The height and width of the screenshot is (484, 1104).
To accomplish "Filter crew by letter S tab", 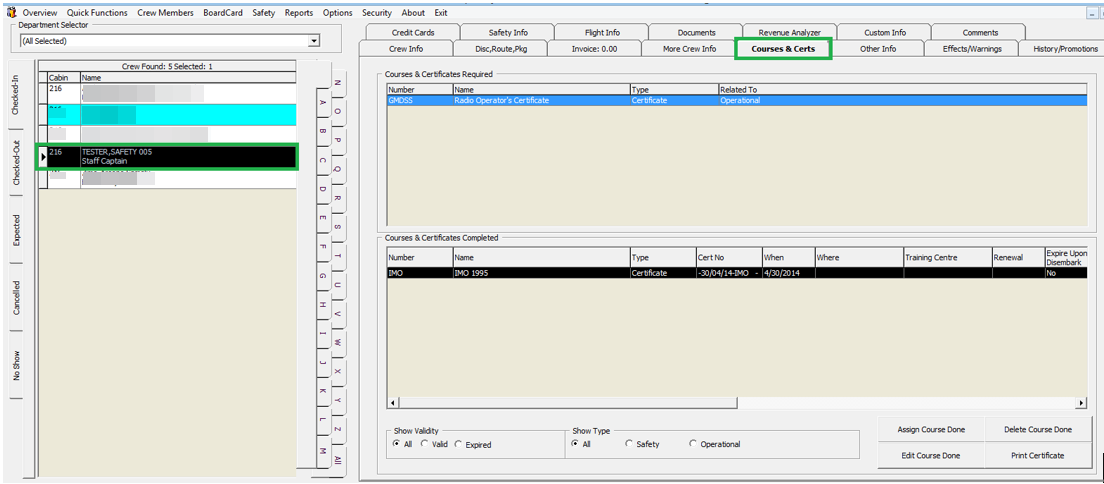I will [x=338, y=227].
